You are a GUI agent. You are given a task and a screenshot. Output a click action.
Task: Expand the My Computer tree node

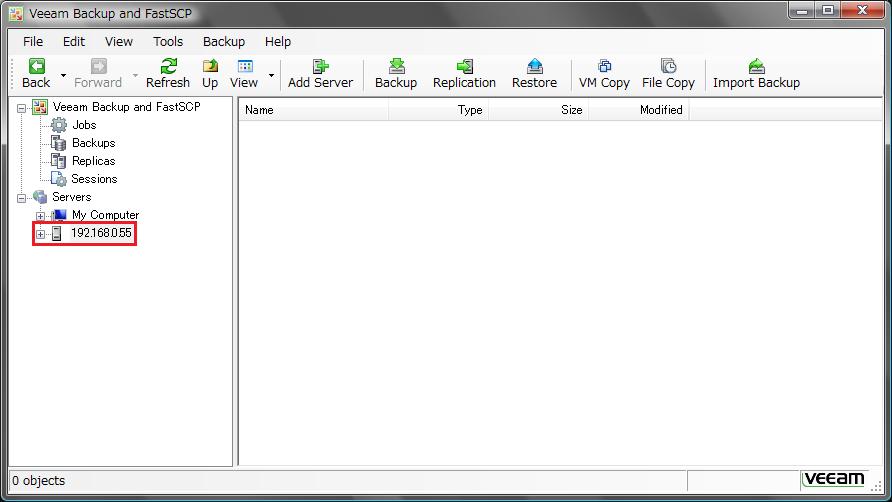click(40, 216)
